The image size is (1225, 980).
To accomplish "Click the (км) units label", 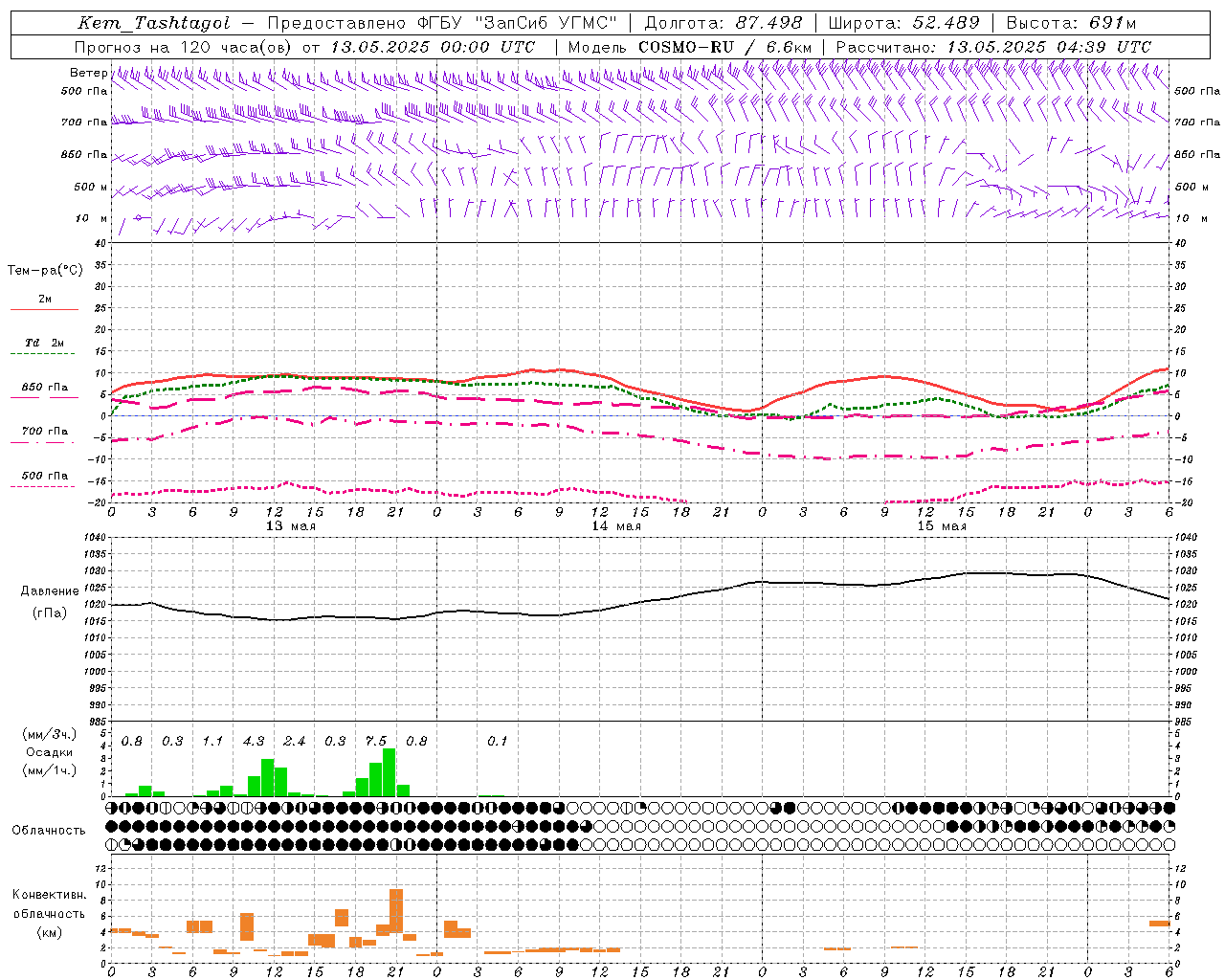I will 49,932.
